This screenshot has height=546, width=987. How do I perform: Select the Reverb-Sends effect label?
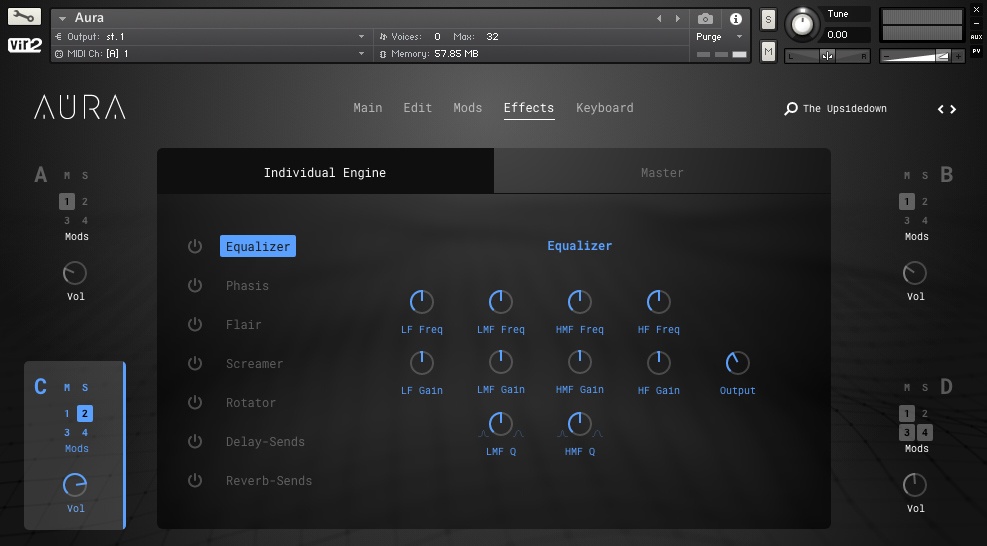click(269, 481)
